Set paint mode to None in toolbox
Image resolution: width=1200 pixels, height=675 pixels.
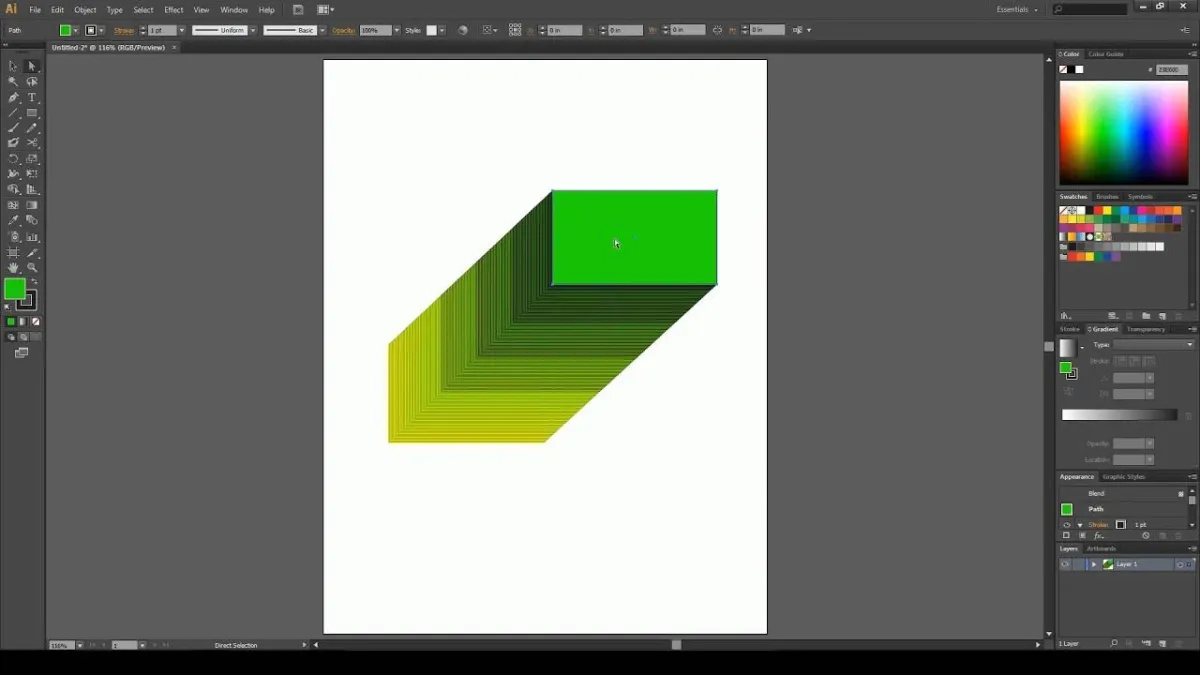[36, 322]
